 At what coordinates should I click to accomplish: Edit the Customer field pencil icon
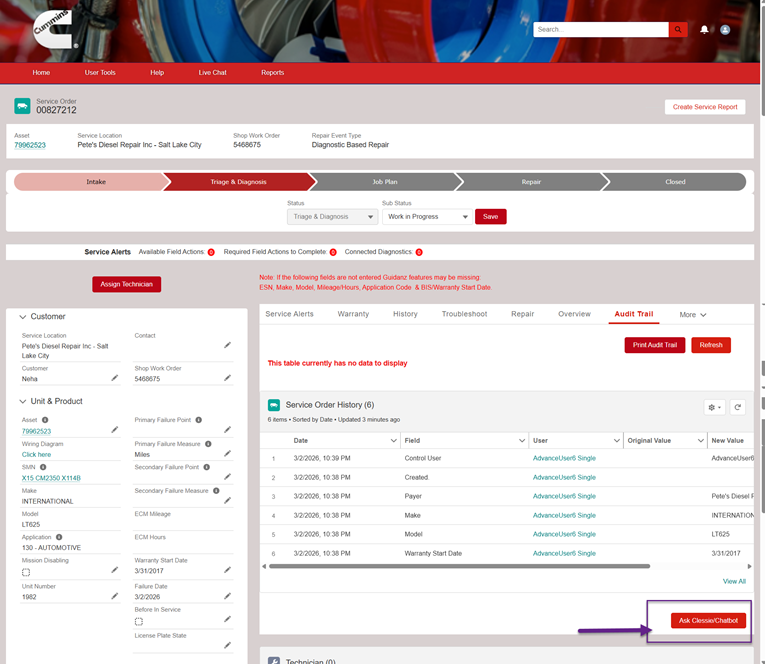tap(114, 378)
